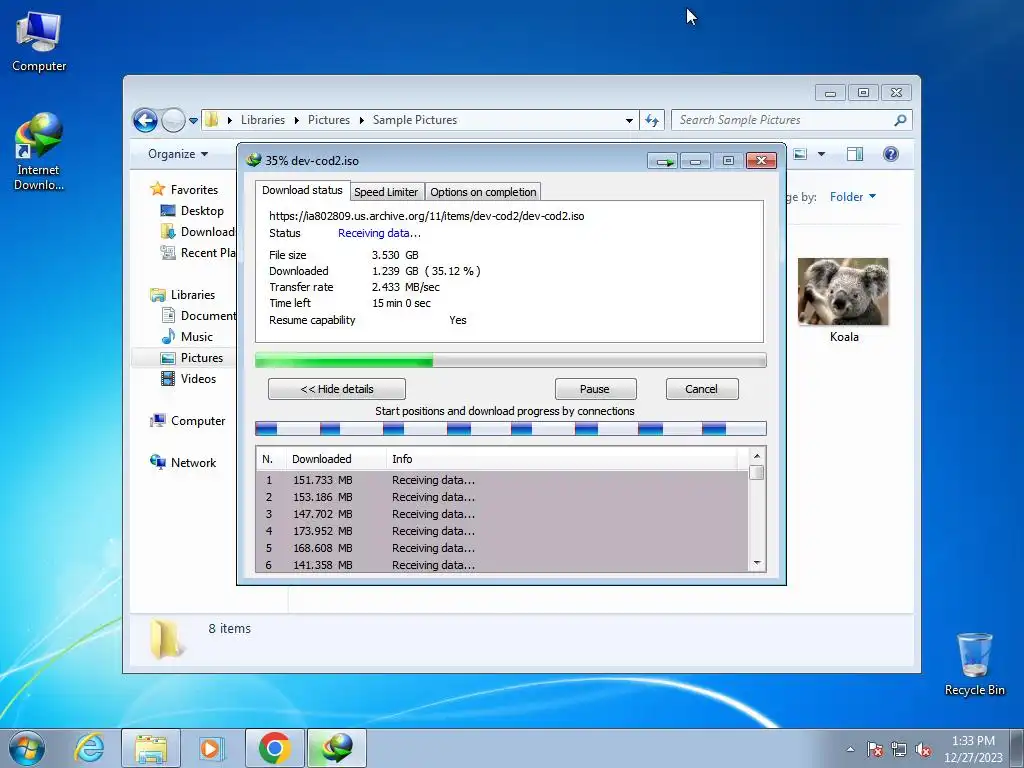Go back in the Explorer window
The width and height of the screenshot is (1024, 768).
[x=145, y=120]
